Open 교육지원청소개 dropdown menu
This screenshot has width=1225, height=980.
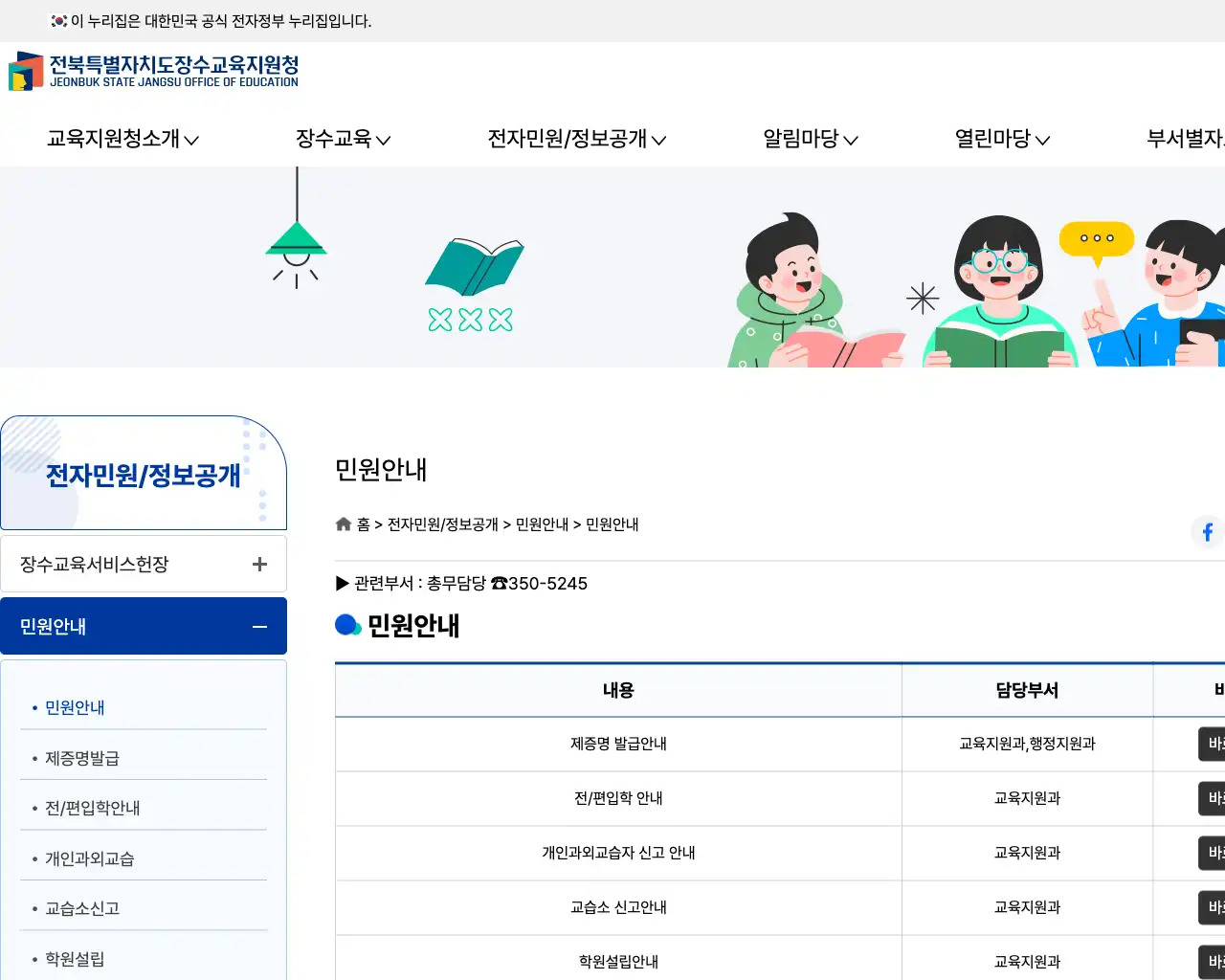click(122, 139)
